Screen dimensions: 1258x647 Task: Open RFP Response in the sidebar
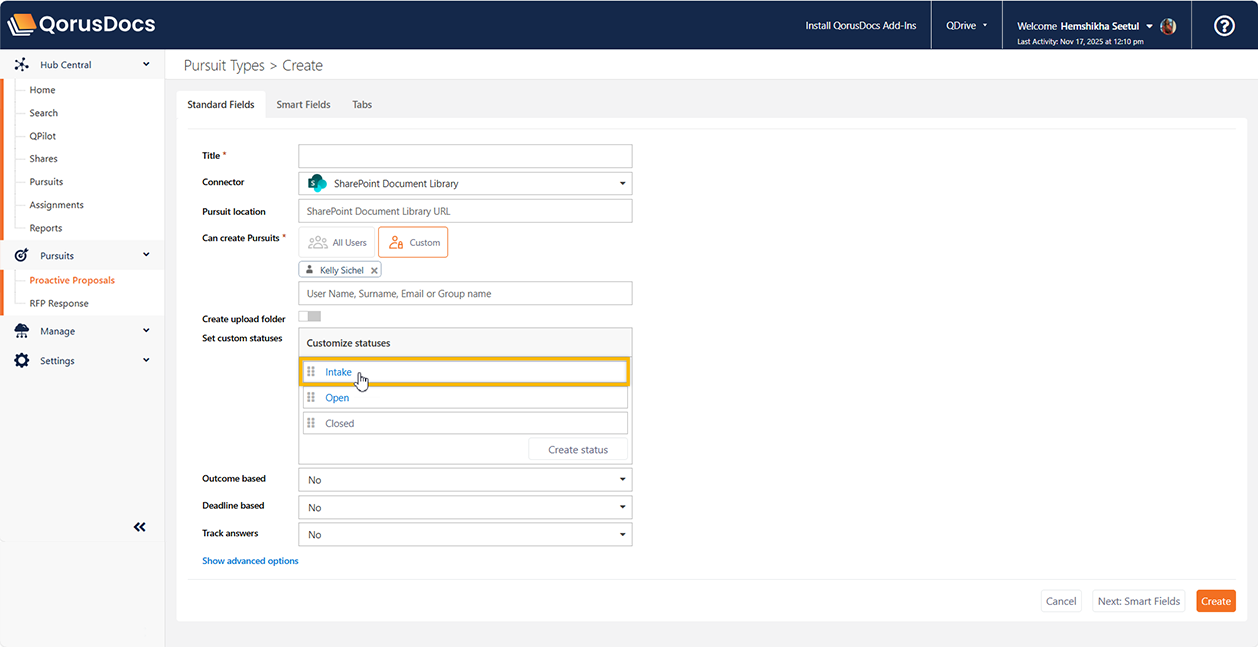[x=59, y=304]
